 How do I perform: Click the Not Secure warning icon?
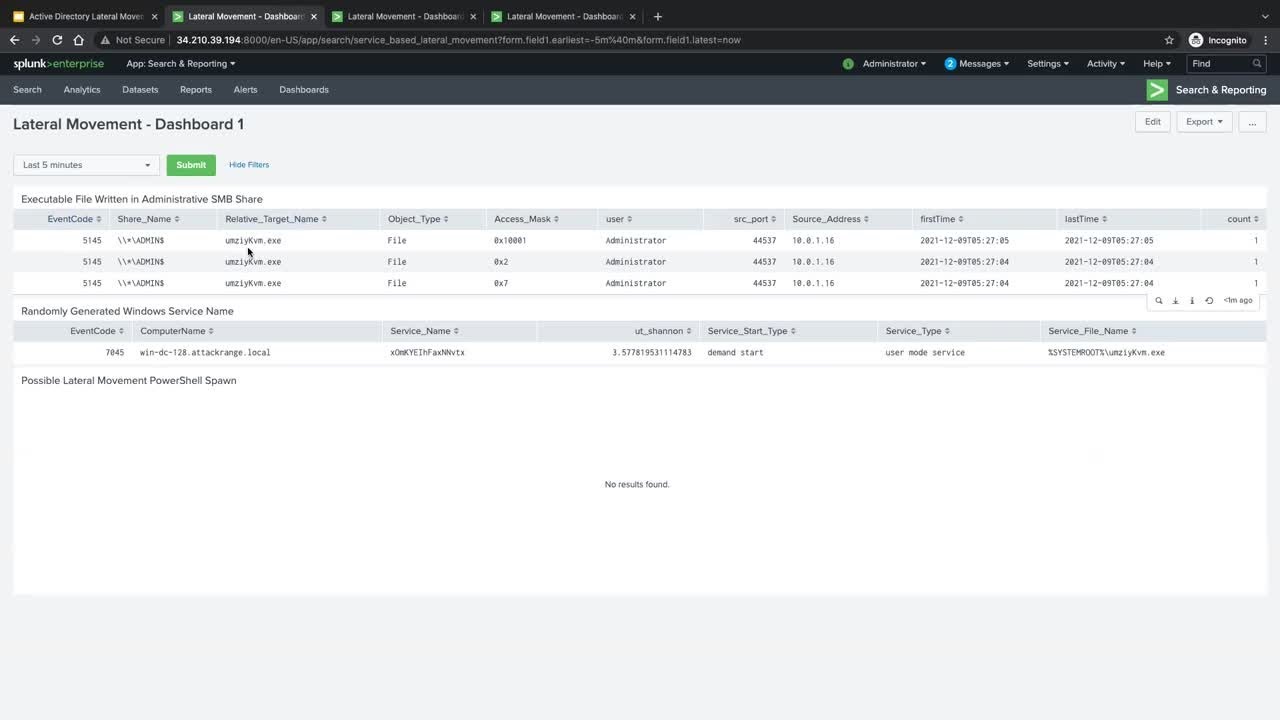coord(105,40)
